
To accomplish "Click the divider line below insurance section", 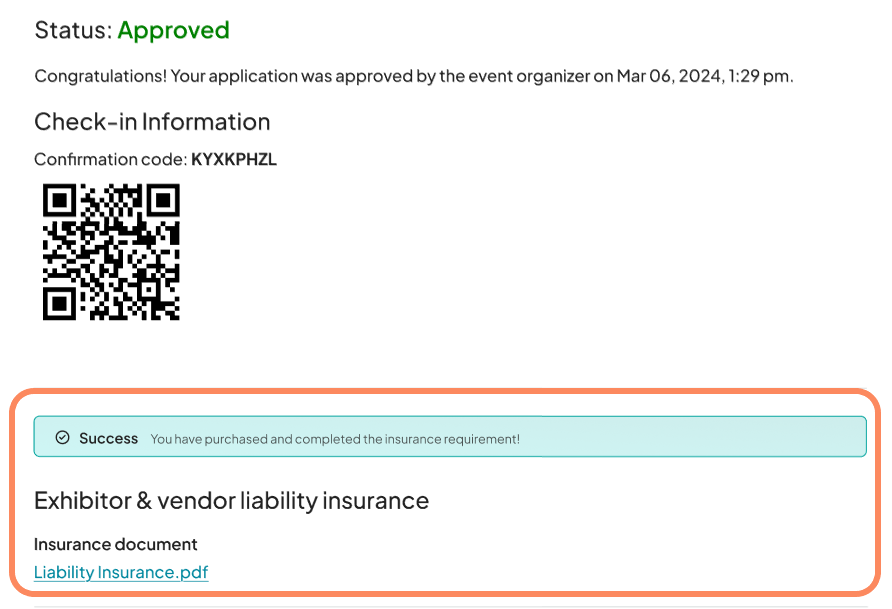I will 451,607.
